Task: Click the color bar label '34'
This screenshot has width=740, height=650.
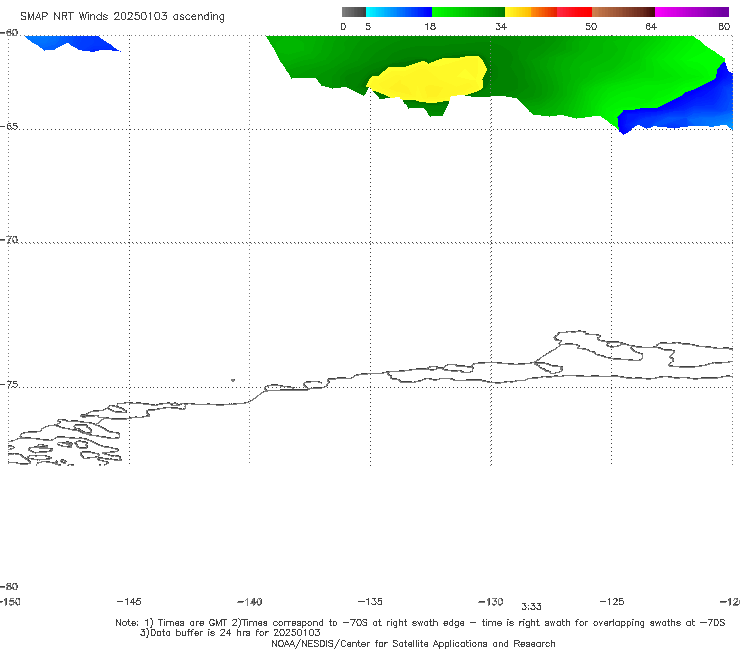Action: click(501, 27)
